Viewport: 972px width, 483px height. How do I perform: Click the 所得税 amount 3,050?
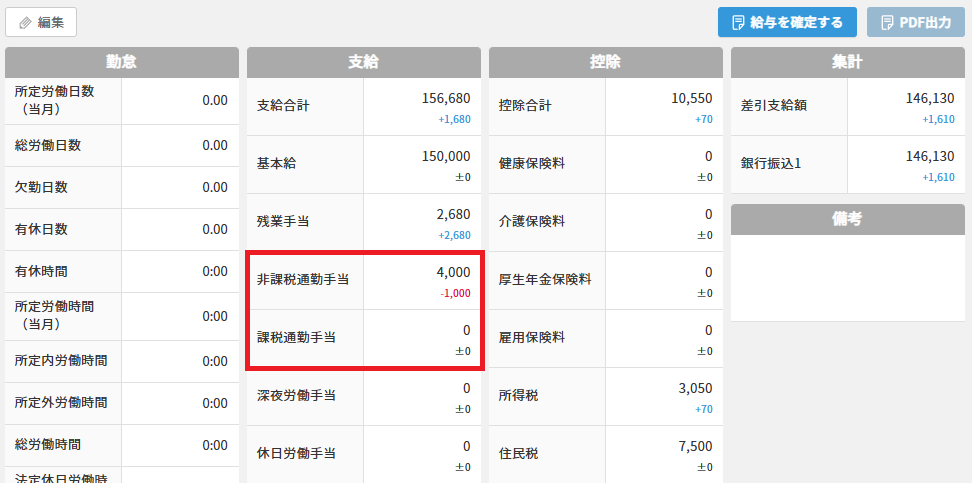click(696, 389)
